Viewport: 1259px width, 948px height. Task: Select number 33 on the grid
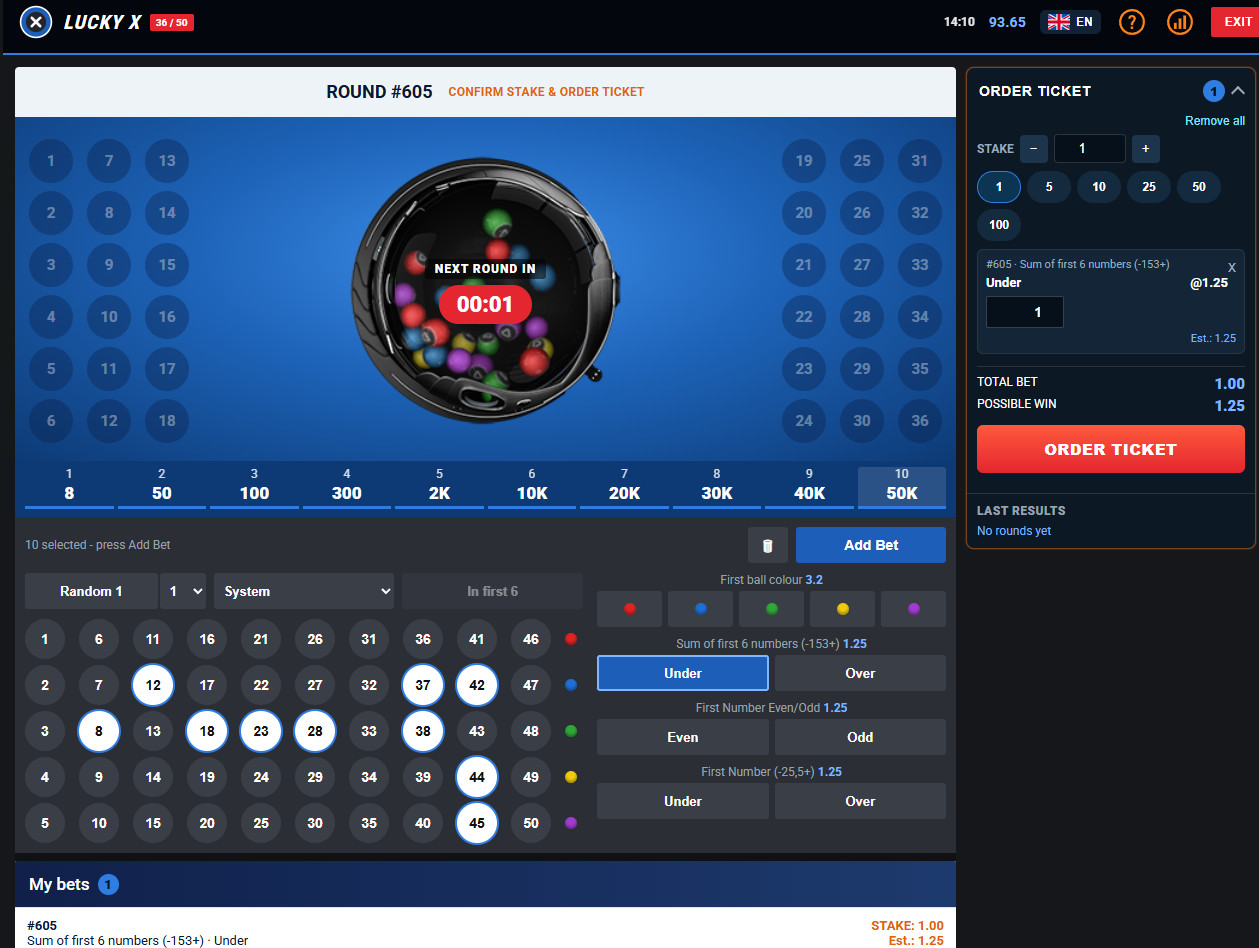pos(369,731)
